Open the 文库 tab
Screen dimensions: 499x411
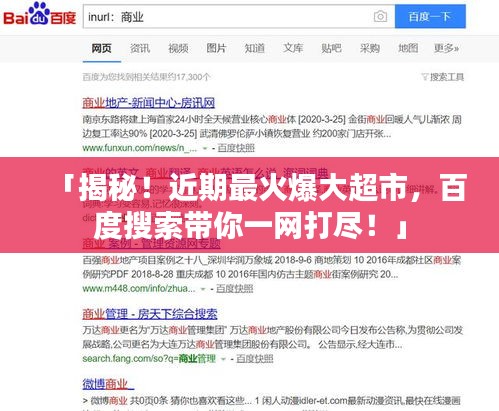click(293, 49)
